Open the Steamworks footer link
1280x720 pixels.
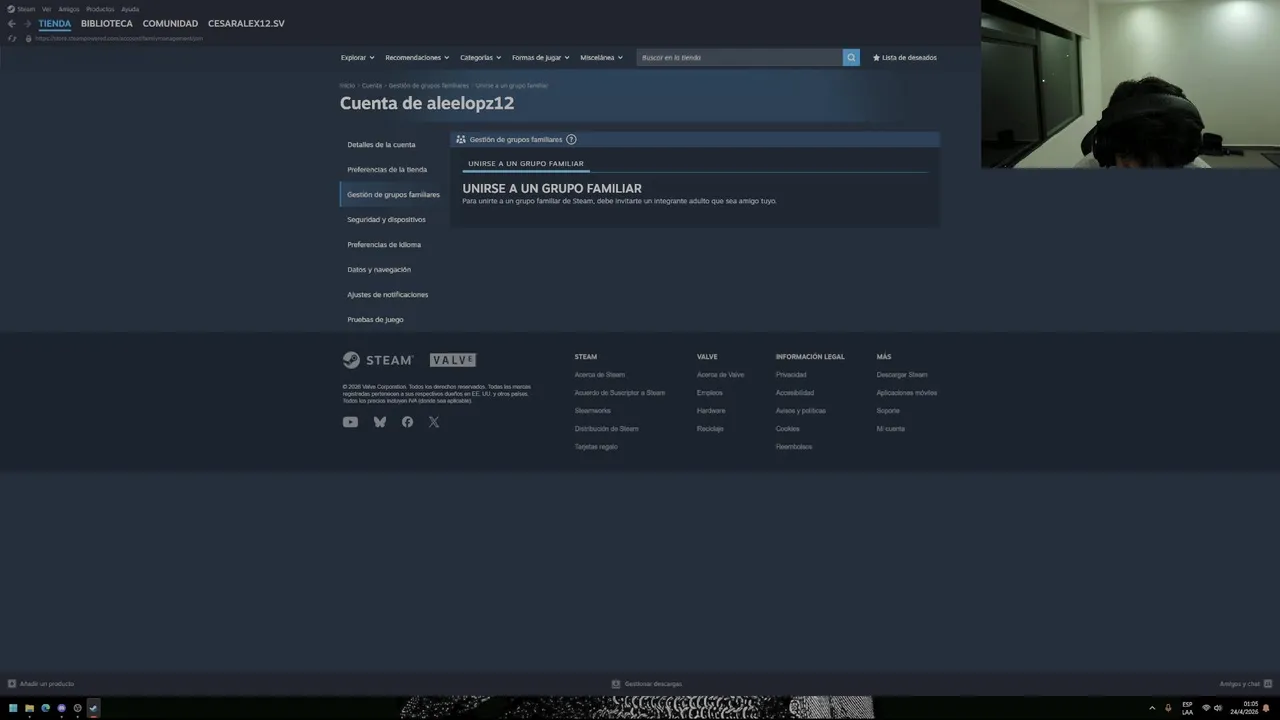coord(592,411)
